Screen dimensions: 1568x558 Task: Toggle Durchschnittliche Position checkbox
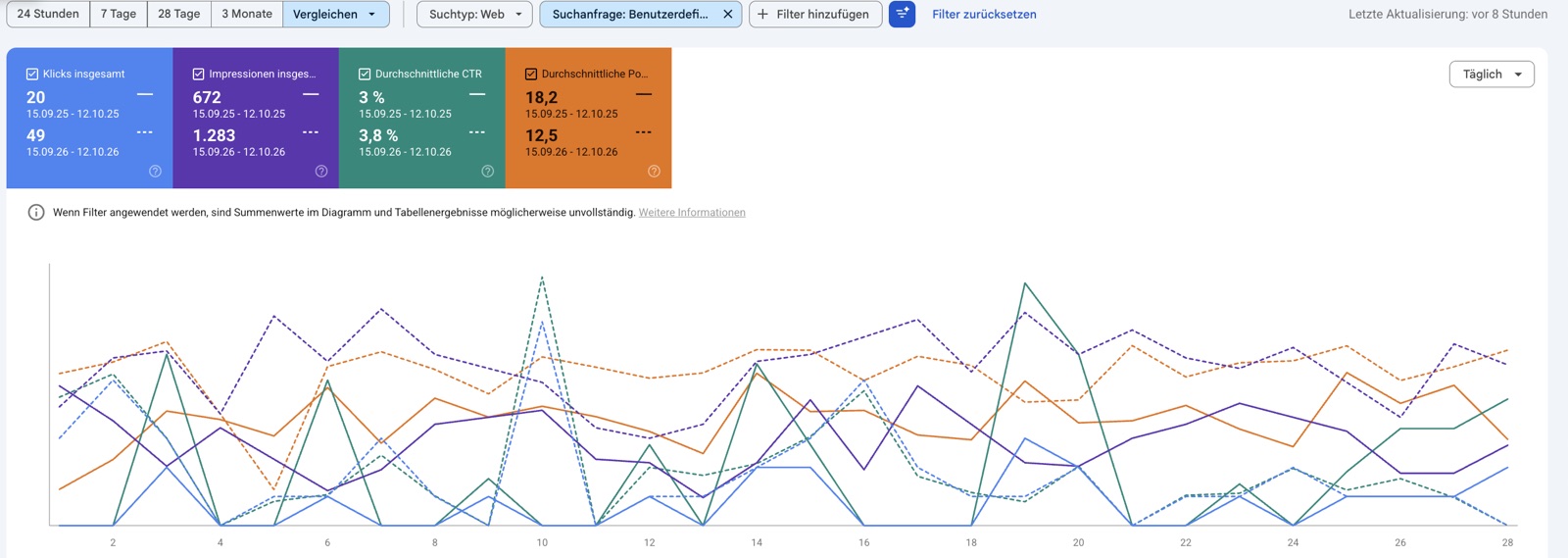click(531, 74)
